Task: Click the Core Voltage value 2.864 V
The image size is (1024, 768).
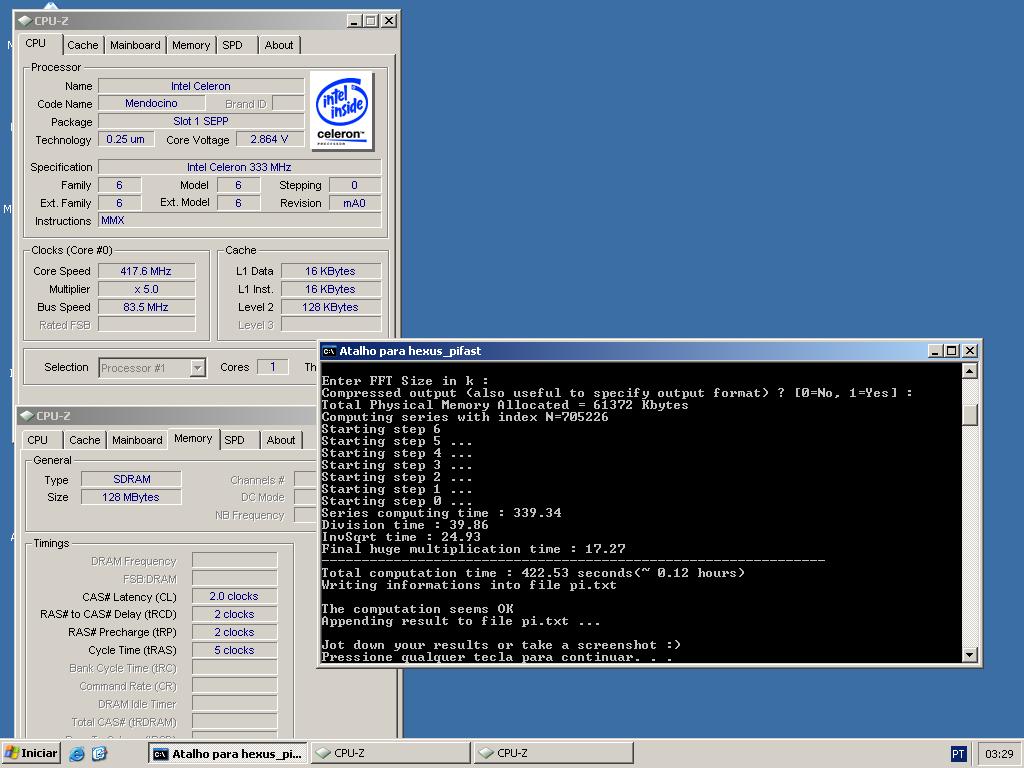Action: pos(269,139)
